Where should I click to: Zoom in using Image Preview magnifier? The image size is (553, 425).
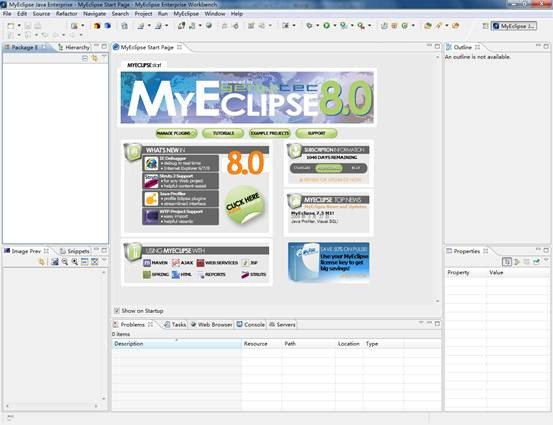click(75, 262)
